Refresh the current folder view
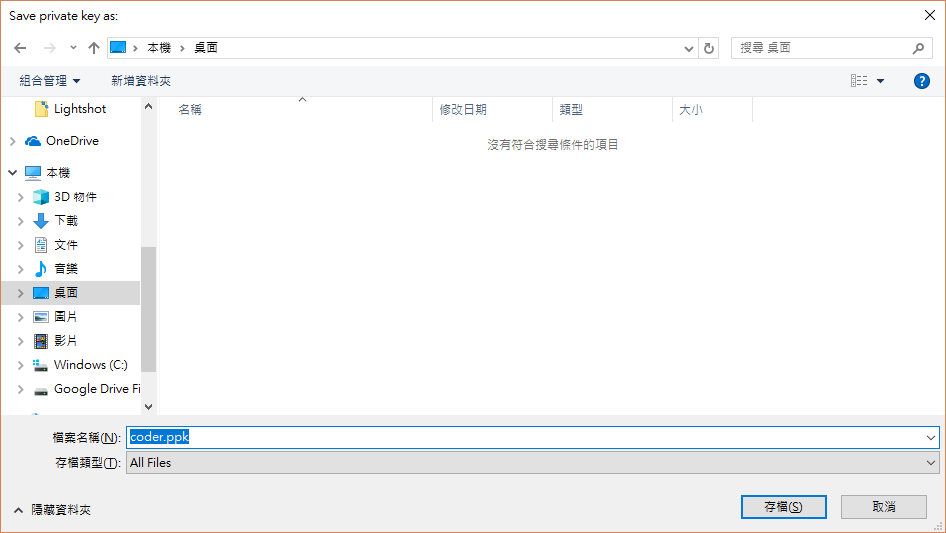This screenshot has height=533, width=946. [709, 48]
